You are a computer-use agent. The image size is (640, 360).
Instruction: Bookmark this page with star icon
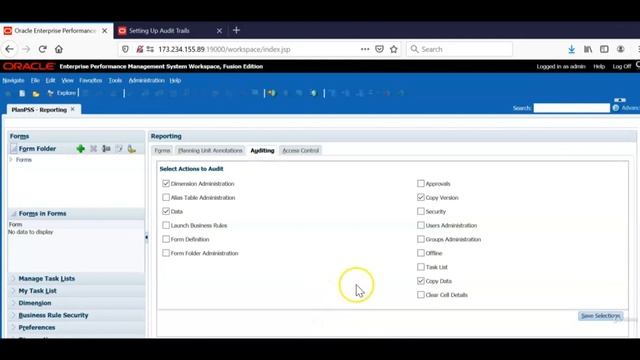393,49
